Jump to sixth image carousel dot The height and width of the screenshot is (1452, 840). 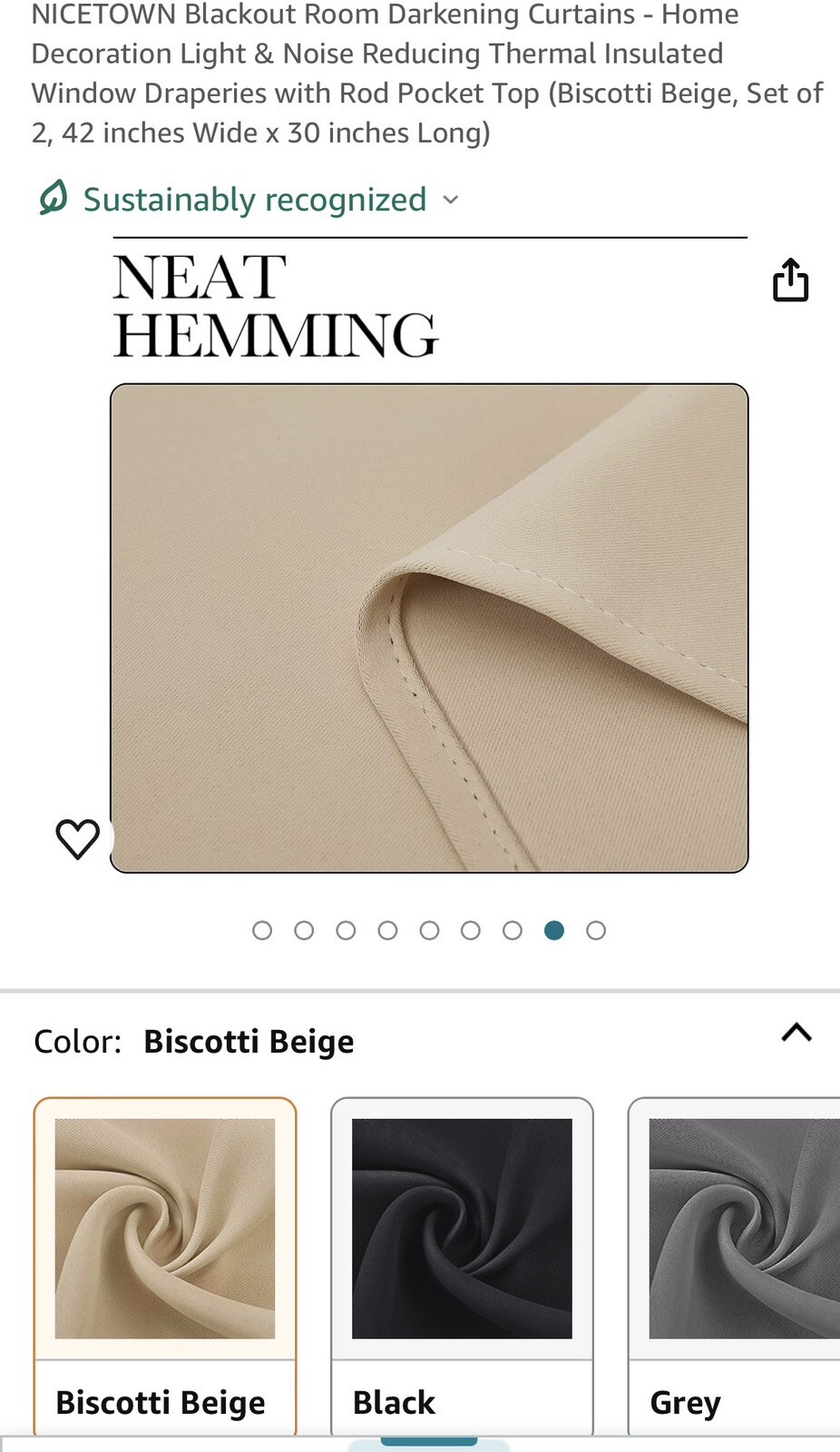[471, 930]
